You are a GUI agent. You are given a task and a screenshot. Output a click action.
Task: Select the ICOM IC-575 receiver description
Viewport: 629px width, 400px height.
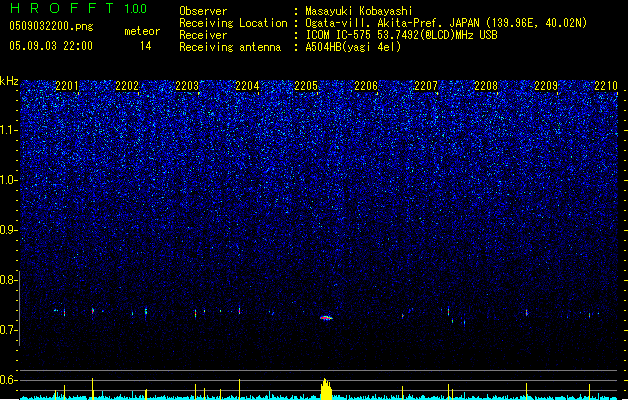coord(402,35)
